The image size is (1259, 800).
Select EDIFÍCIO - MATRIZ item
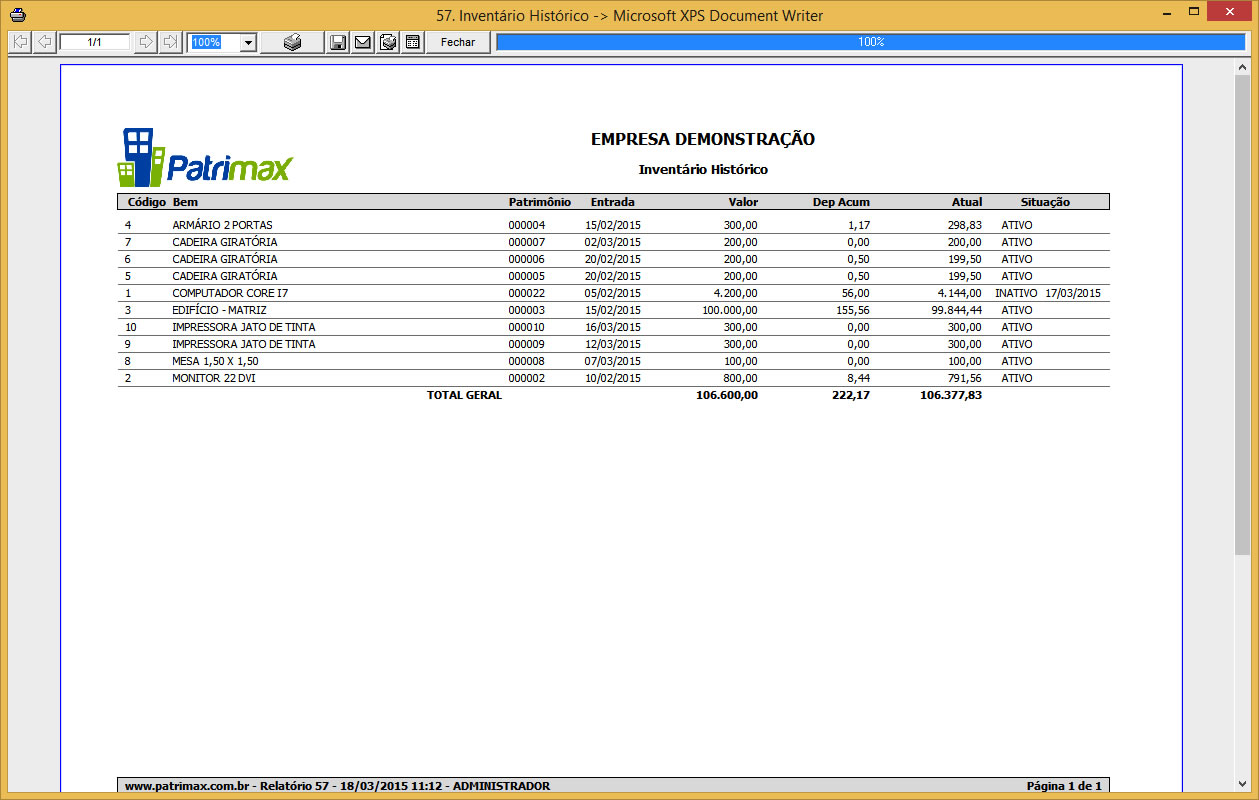[219, 310]
